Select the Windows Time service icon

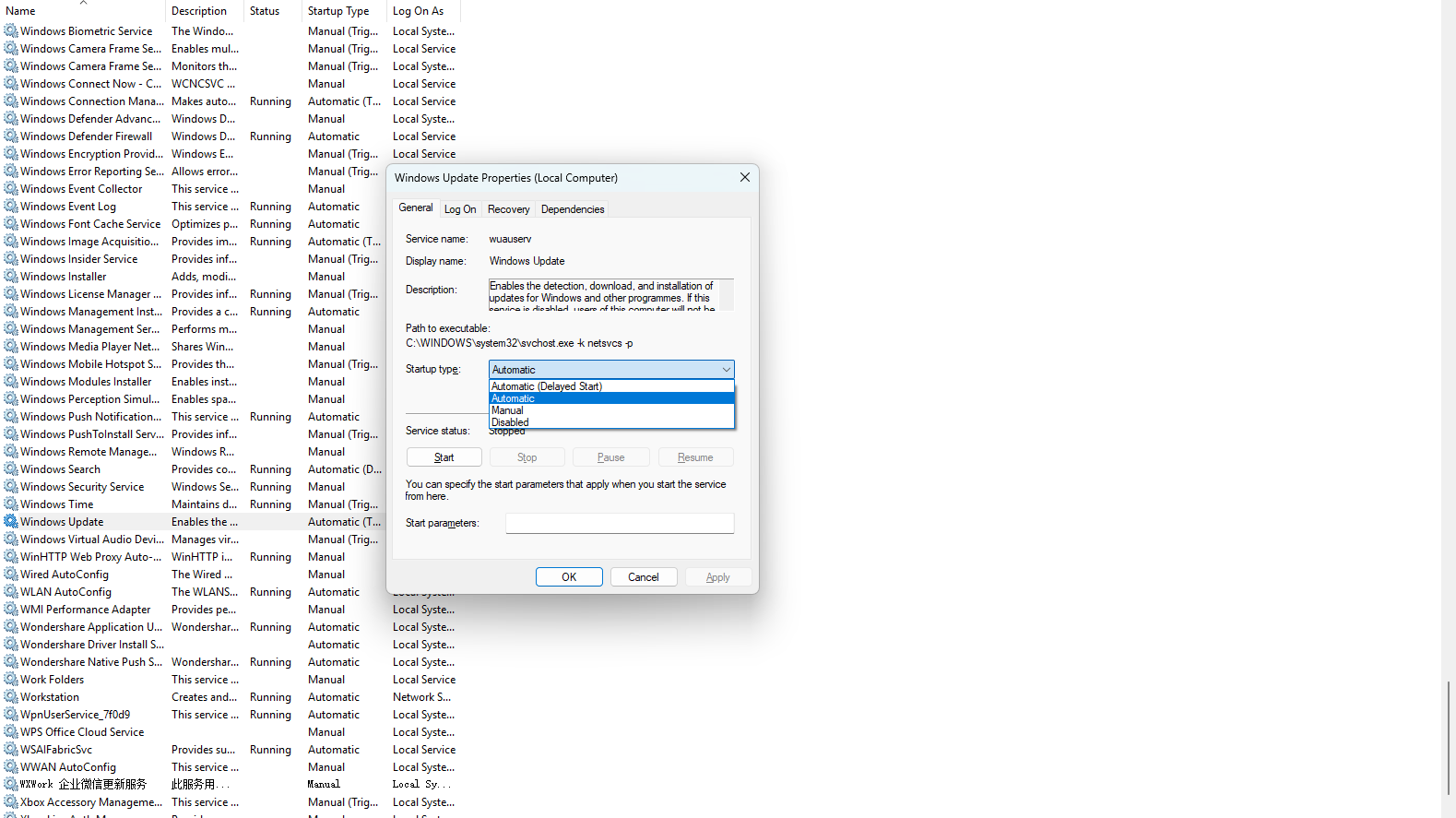click(11, 504)
